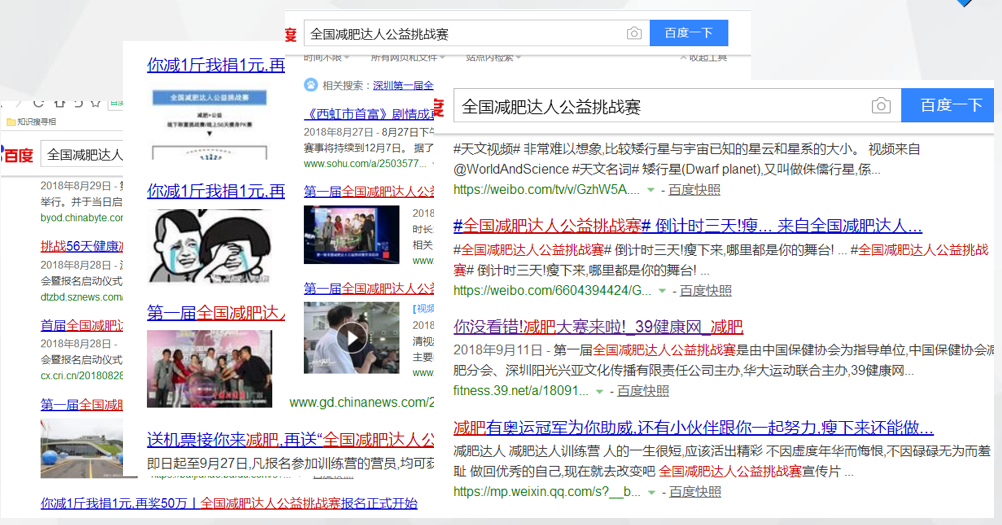Expand arrow next to weibo.com/6604394424 URL

click(x=662, y=291)
